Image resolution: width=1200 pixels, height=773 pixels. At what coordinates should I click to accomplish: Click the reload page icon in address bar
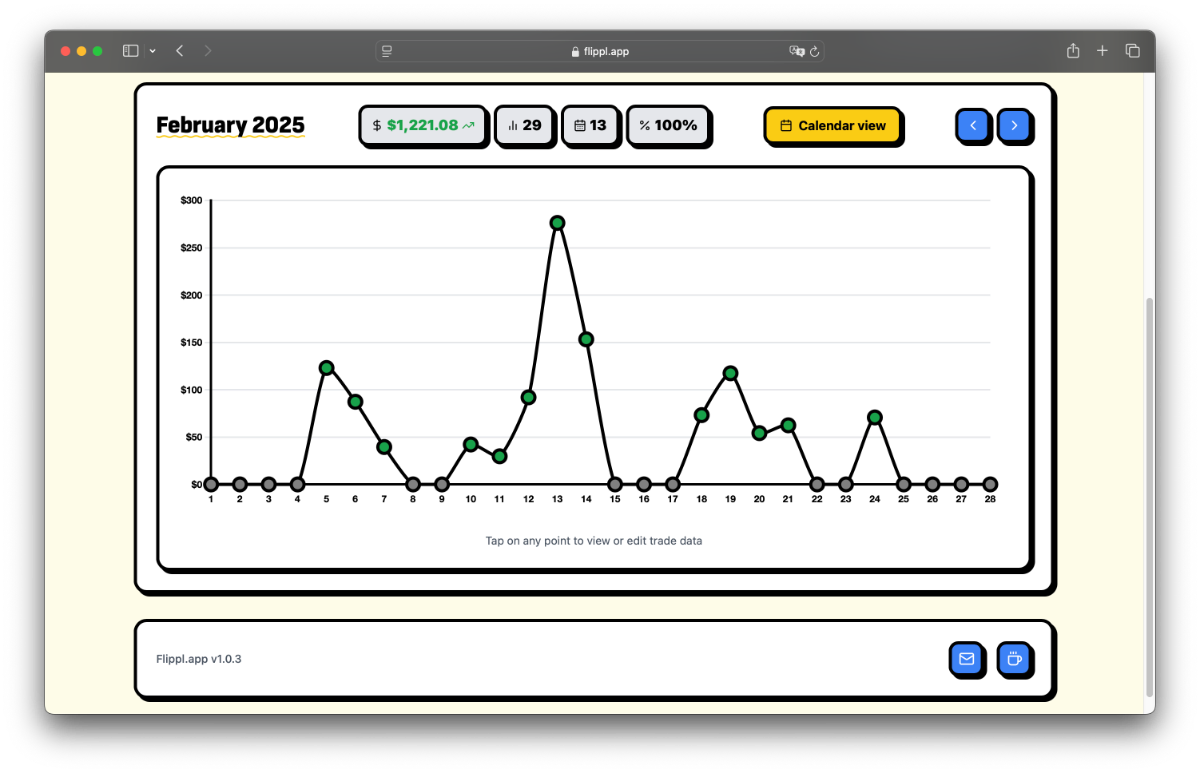click(815, 51)
